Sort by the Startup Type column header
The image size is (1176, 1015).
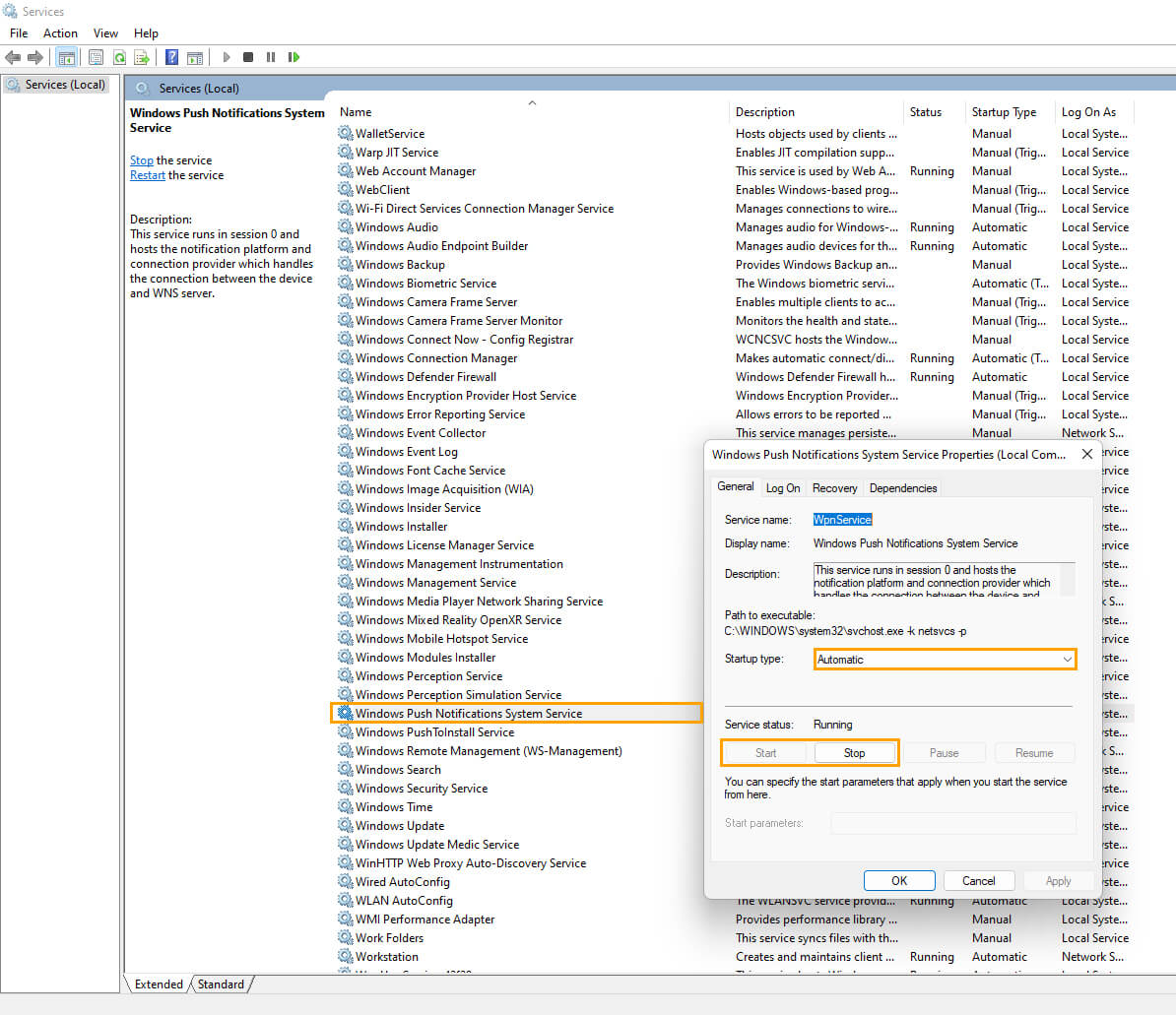(x=1010, y=111)
